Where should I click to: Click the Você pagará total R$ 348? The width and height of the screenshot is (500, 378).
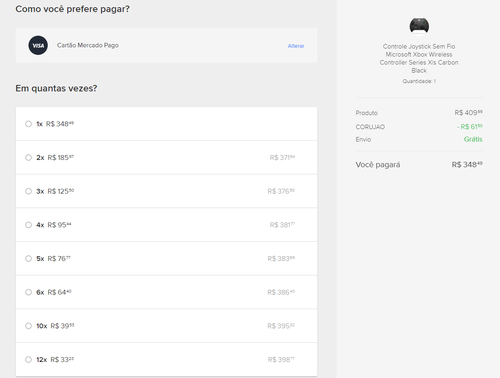click(467, 165)
